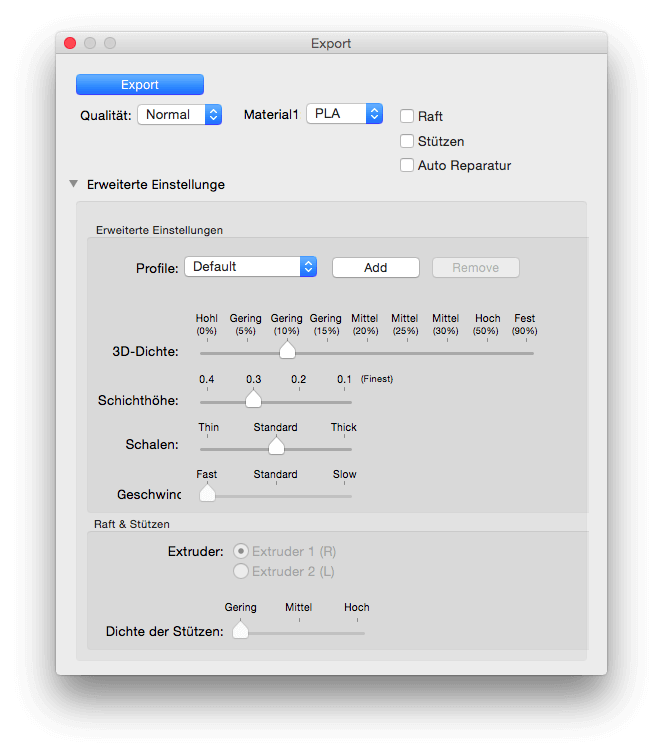Enable the Stützen checkbox

click(x=407, y=141)
